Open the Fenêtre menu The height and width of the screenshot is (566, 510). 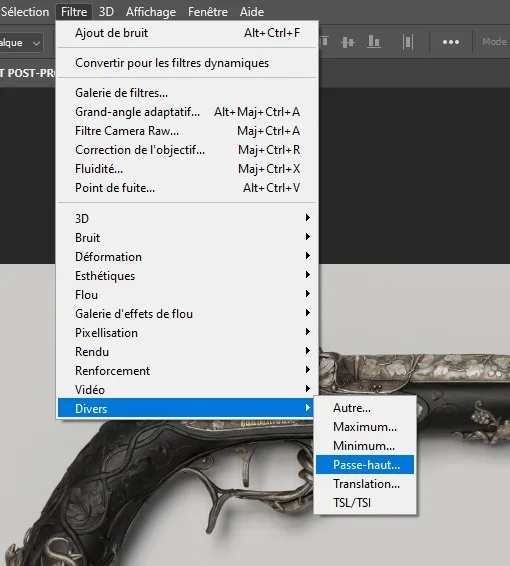(208, 12)
